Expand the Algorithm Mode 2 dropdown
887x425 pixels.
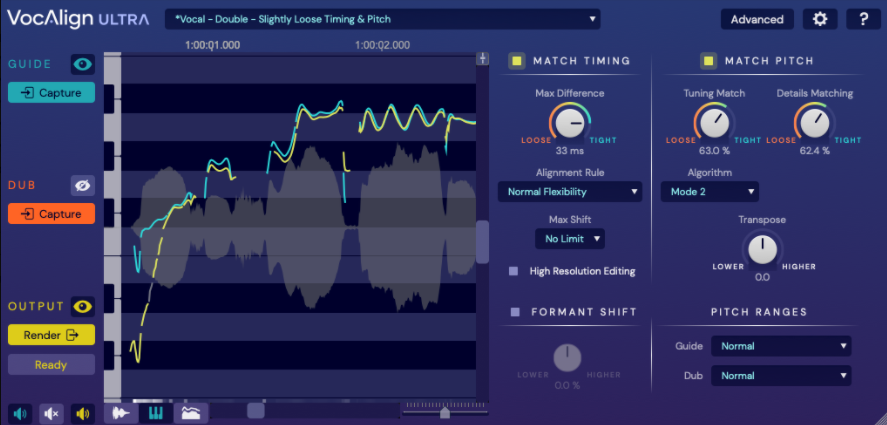point(709,192)
